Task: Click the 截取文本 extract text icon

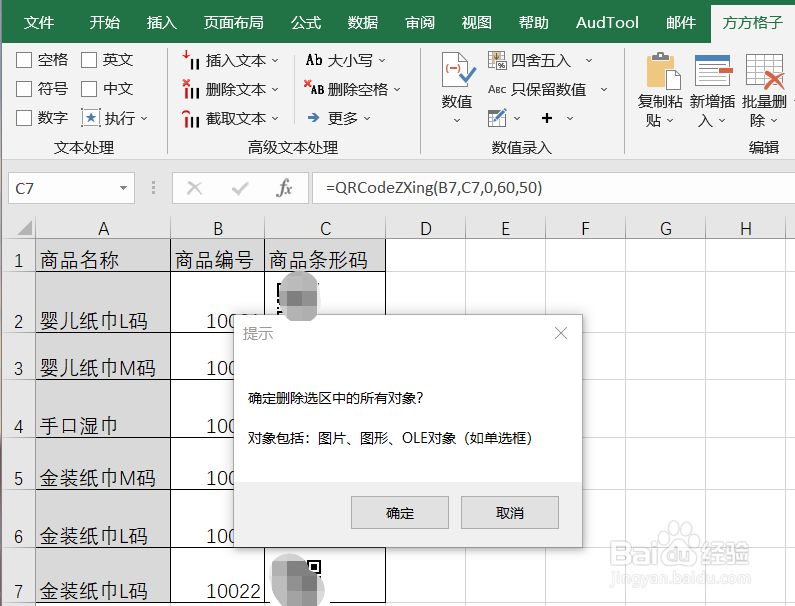Action: click(x=191, y=119)
